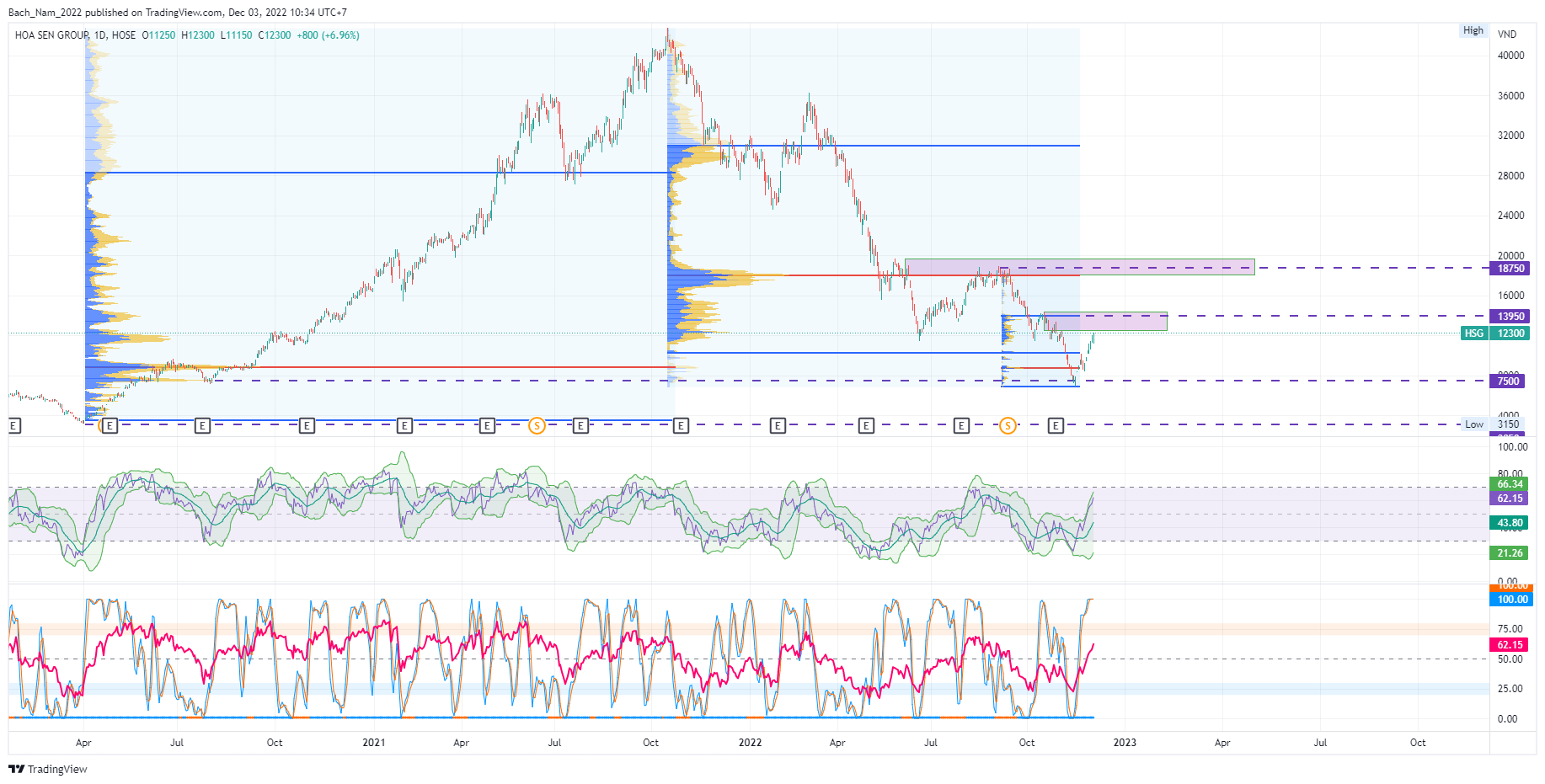
Task: Select the 50.00 stochastic axis label
Action: 1510,659
